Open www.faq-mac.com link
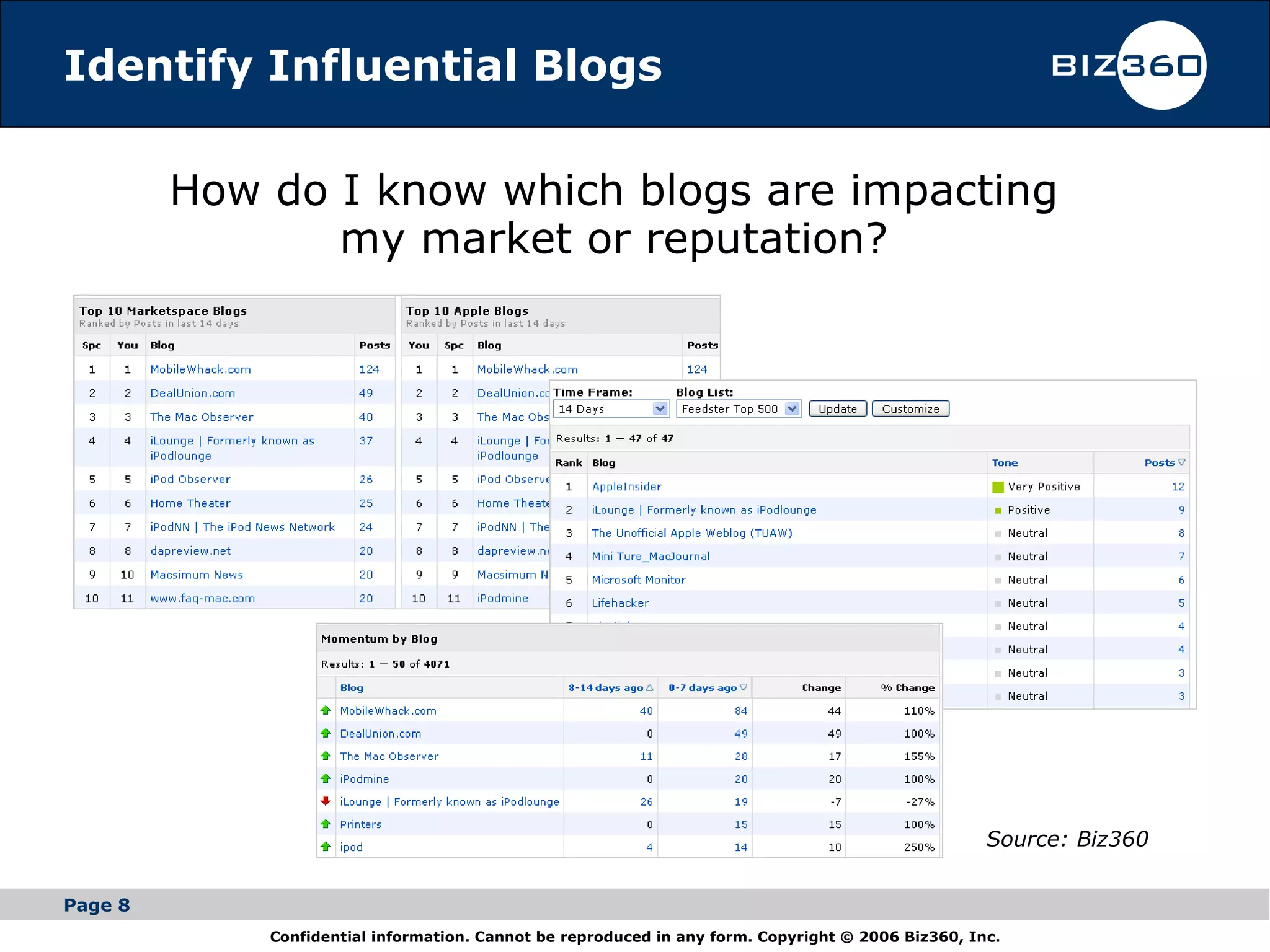1270x952 pixels. (202, 599)
